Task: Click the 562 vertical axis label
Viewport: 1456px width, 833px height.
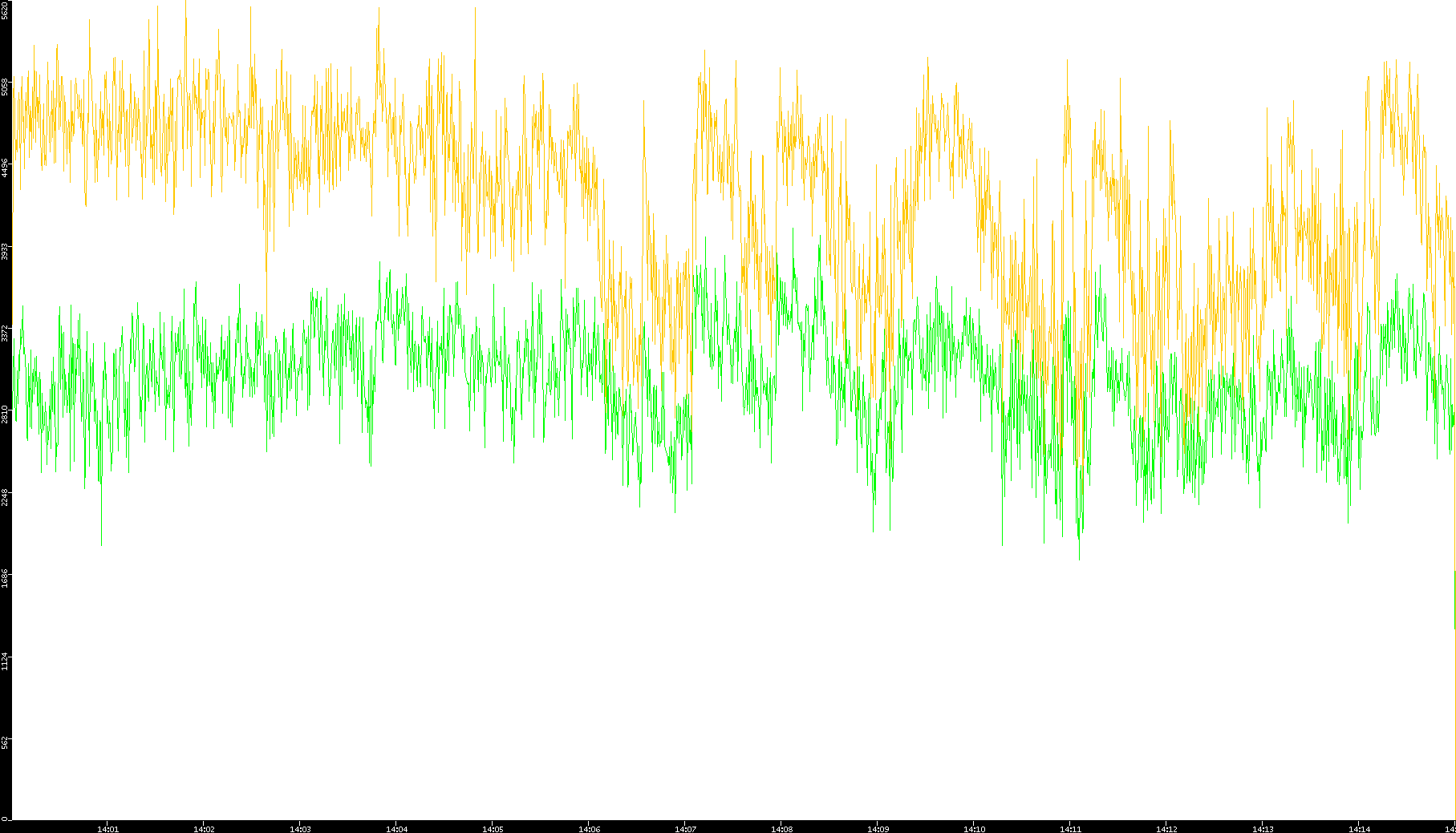Action: pos(6,743)
